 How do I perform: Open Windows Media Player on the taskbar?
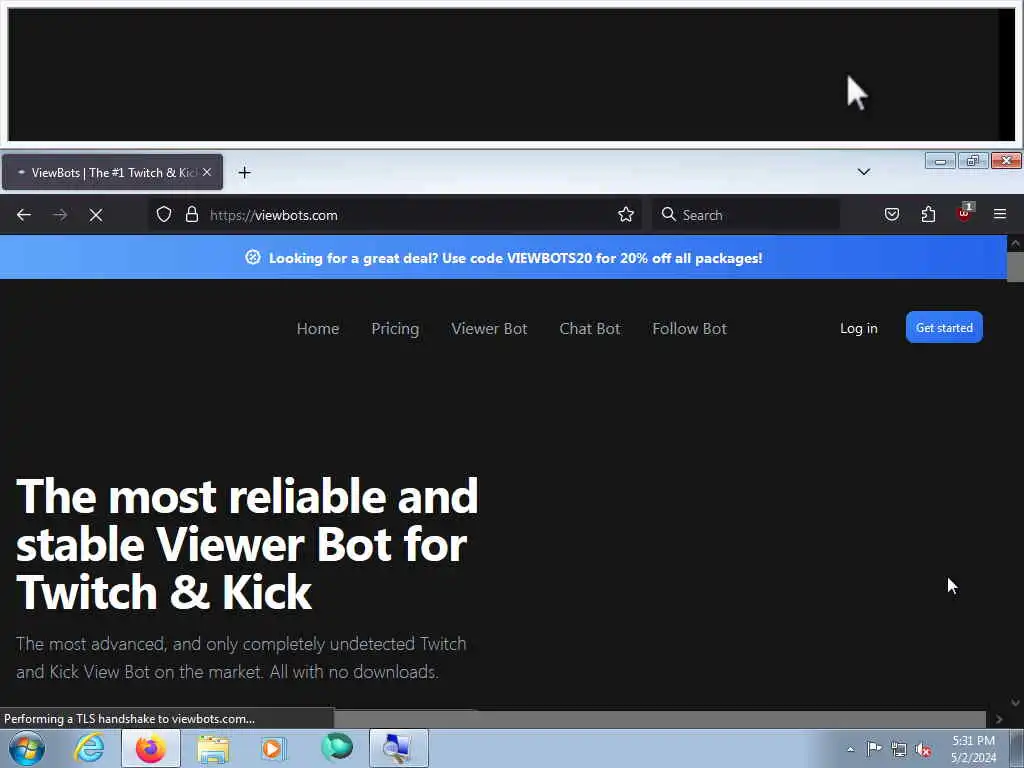pyautogui.click(x=273, y=748)
